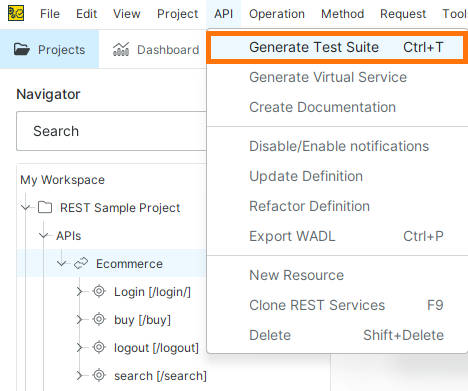Select Disable/Enable notifications
Image resolution: width=468 pixels, height=391 pixels.
337,146
